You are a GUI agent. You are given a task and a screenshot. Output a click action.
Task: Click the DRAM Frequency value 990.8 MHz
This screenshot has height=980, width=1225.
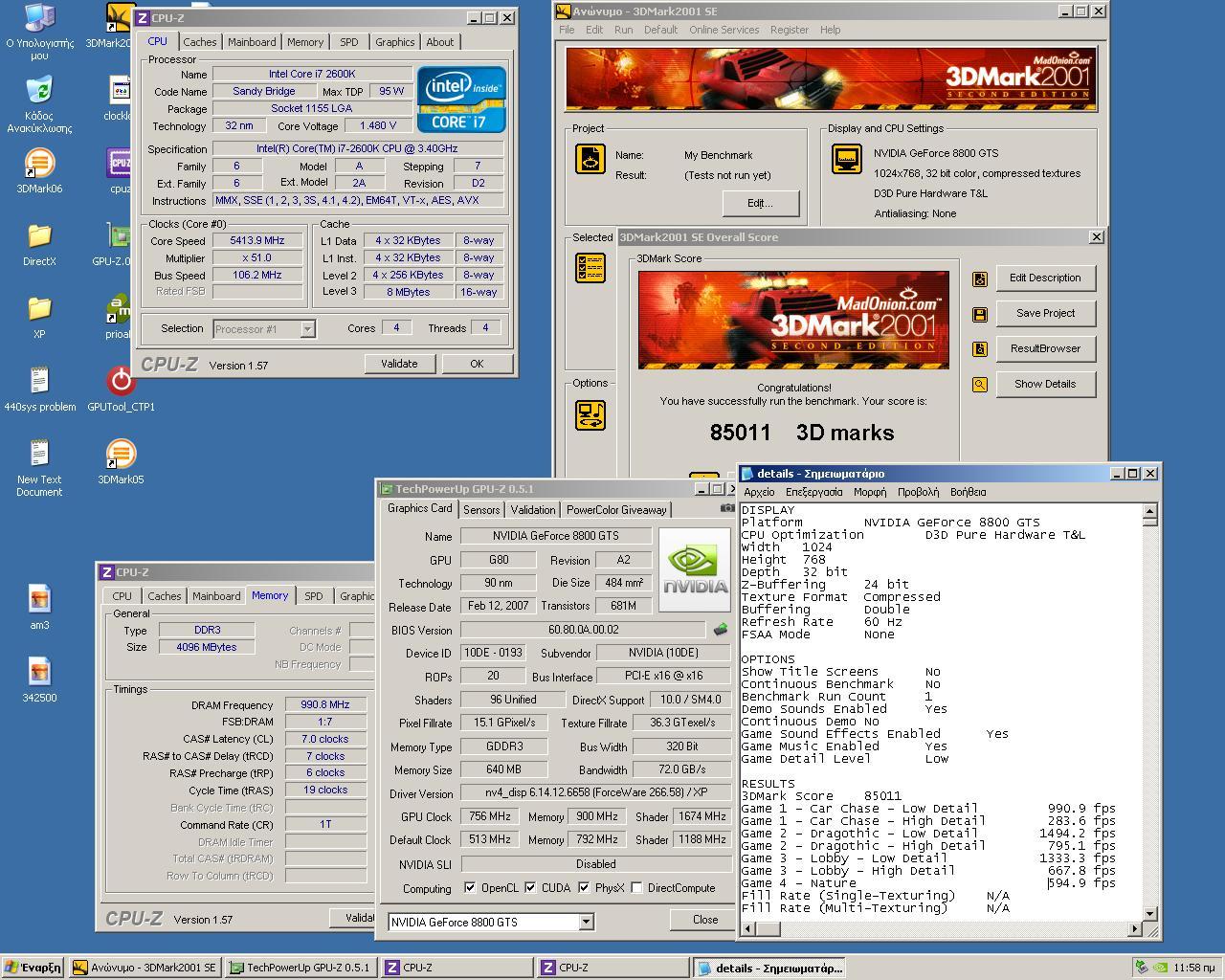324,704
